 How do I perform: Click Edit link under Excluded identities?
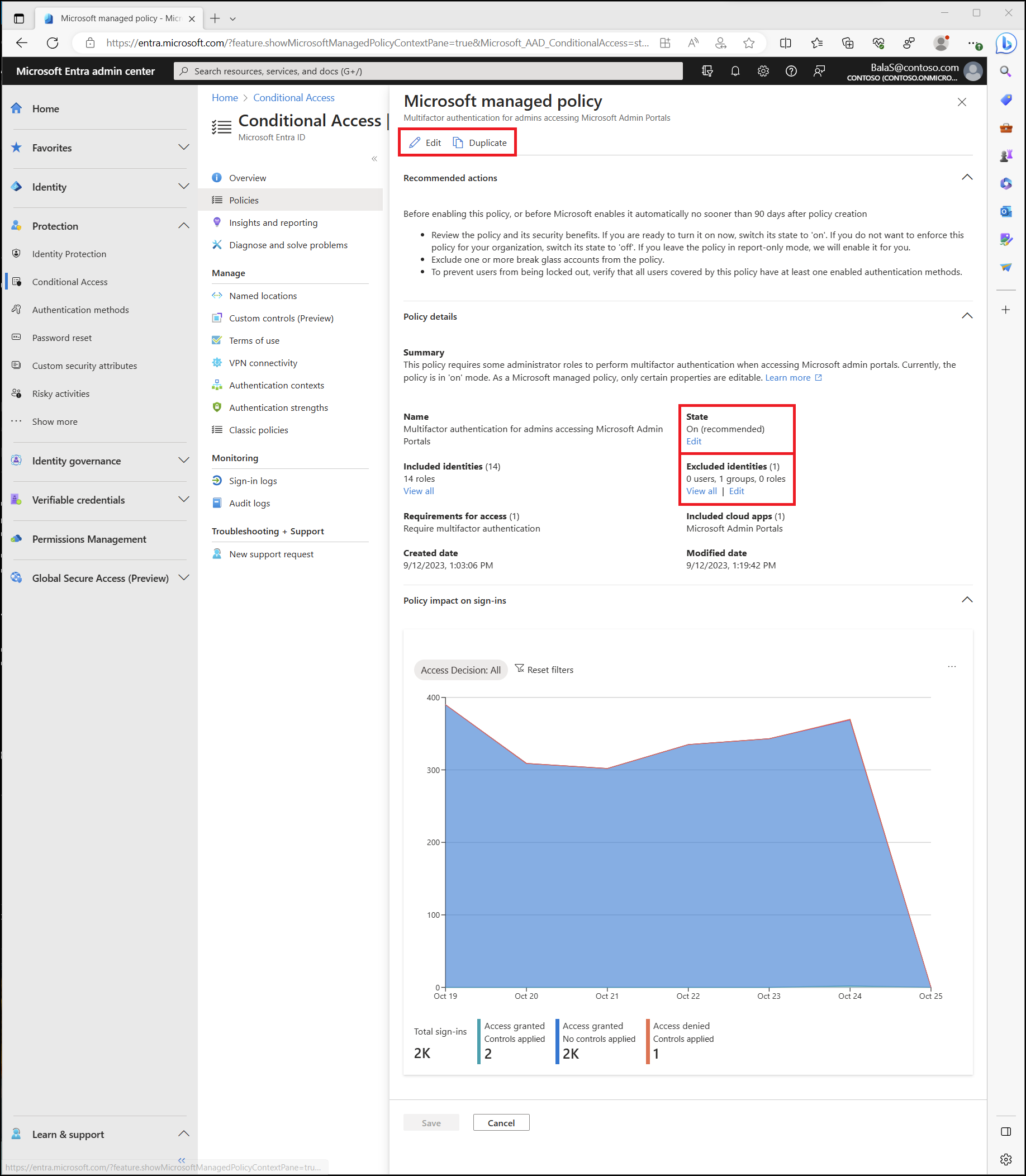point(737,491)
